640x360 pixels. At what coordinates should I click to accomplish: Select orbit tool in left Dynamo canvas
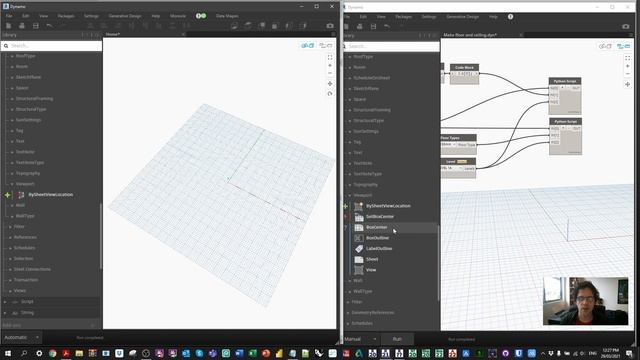coord(330,94)
